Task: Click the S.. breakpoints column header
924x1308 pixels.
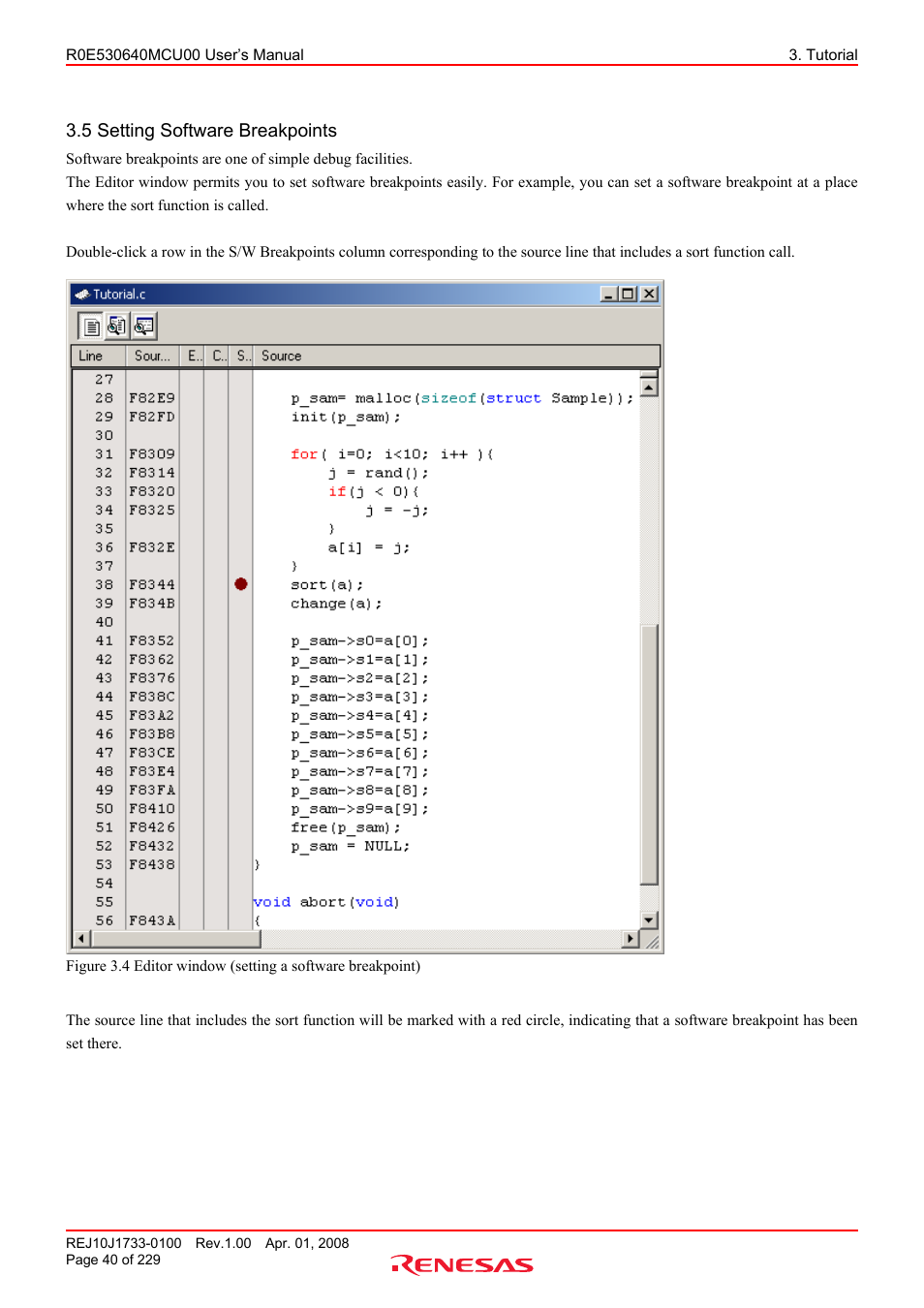Action: tap(241, 357)
